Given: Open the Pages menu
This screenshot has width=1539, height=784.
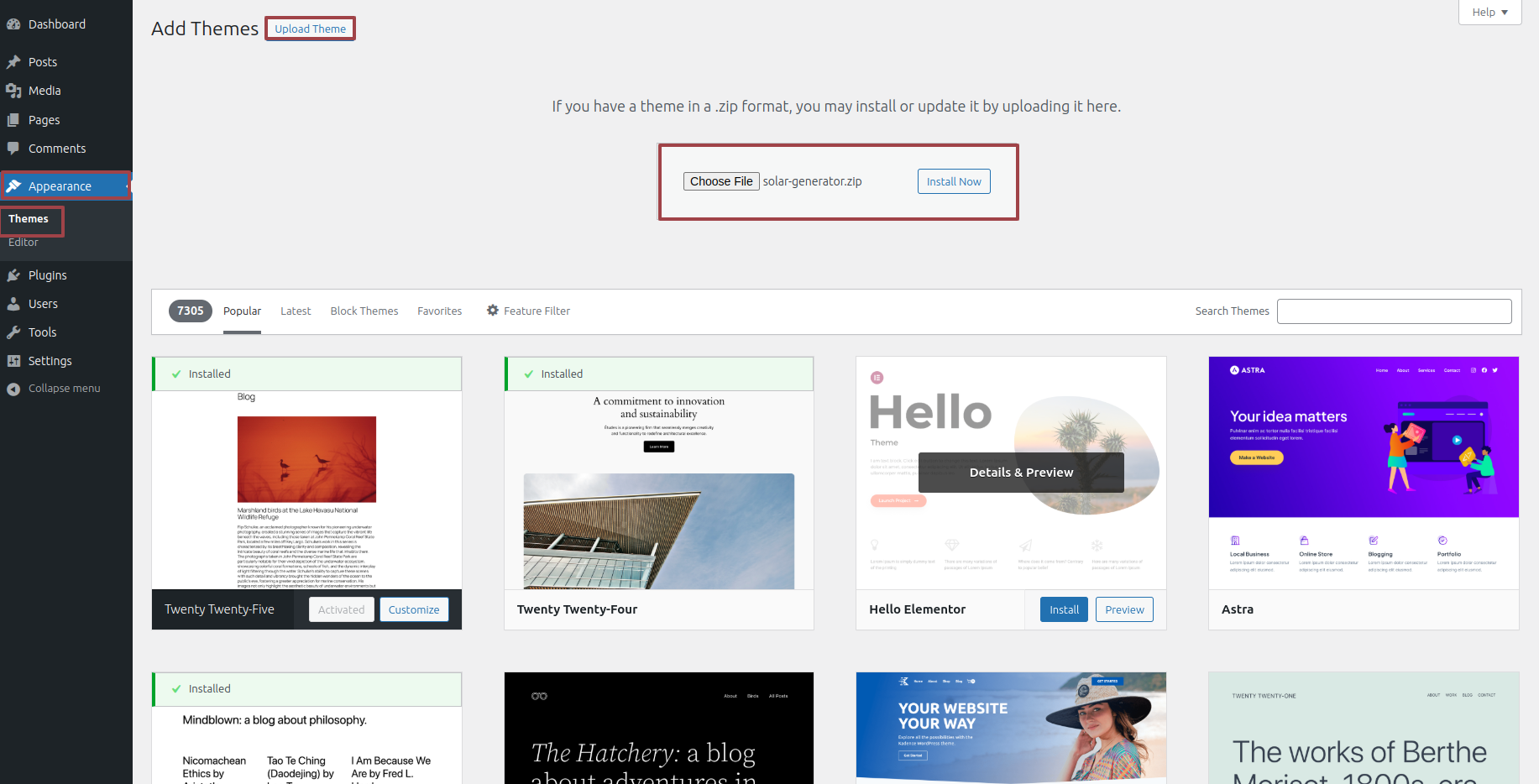Looking at the screenshot, I should [x=66, y=120].
